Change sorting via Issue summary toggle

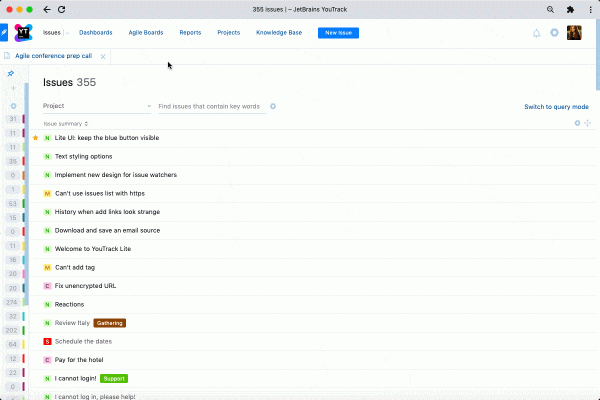click(65, 124)
